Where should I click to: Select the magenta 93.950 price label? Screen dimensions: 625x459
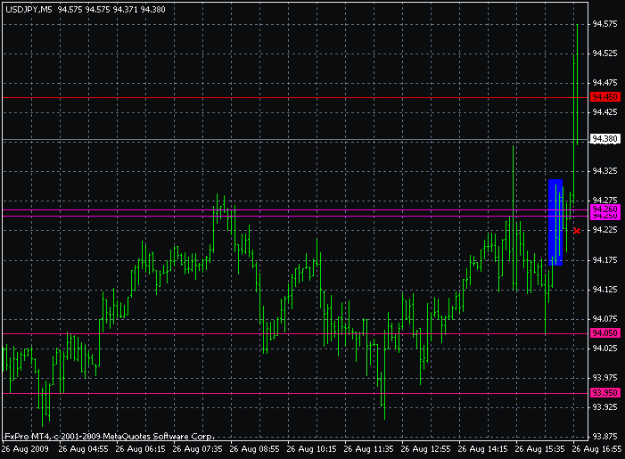point(605,392)
